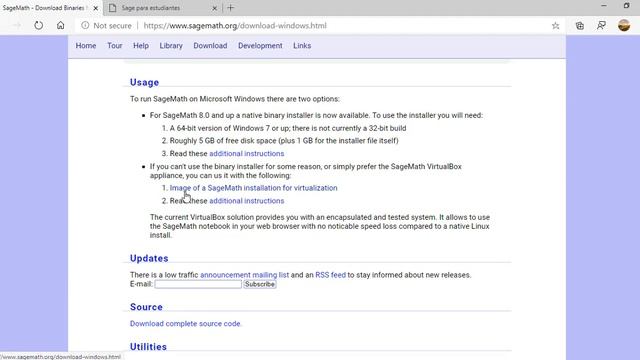This screenshot has height=360, width=640.
Task: Open the Download menu item
Action: point(210,46)
